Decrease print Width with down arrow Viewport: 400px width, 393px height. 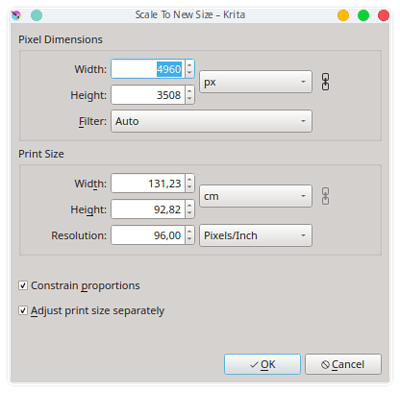coord(190,188)
